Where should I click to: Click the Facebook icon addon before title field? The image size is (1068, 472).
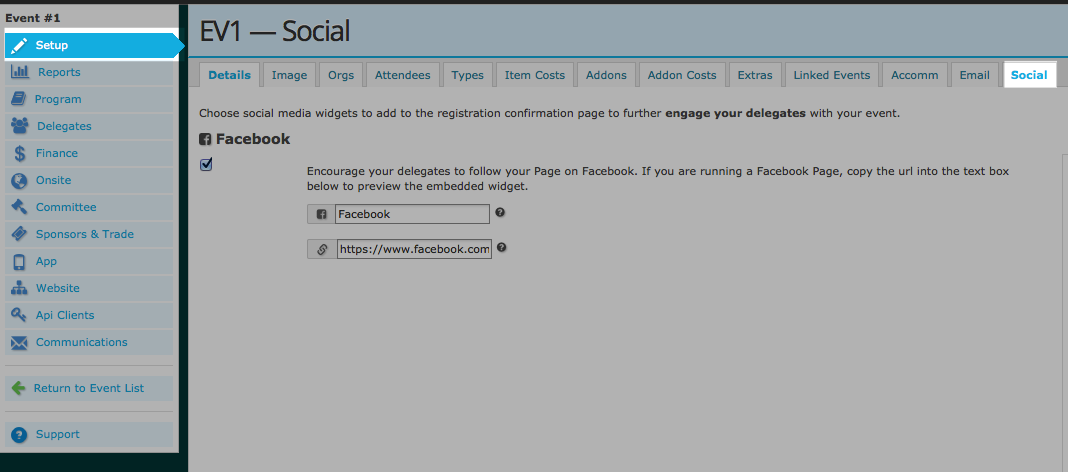coord(321,214)
